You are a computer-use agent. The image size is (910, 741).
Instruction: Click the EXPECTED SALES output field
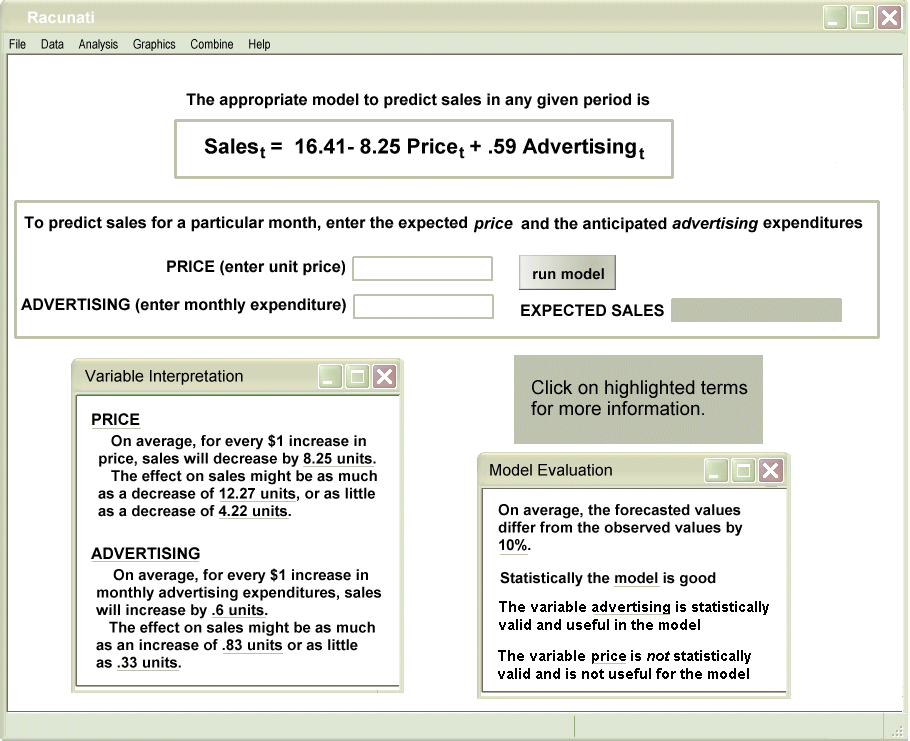pyautogui.click(x=756, y=310)
